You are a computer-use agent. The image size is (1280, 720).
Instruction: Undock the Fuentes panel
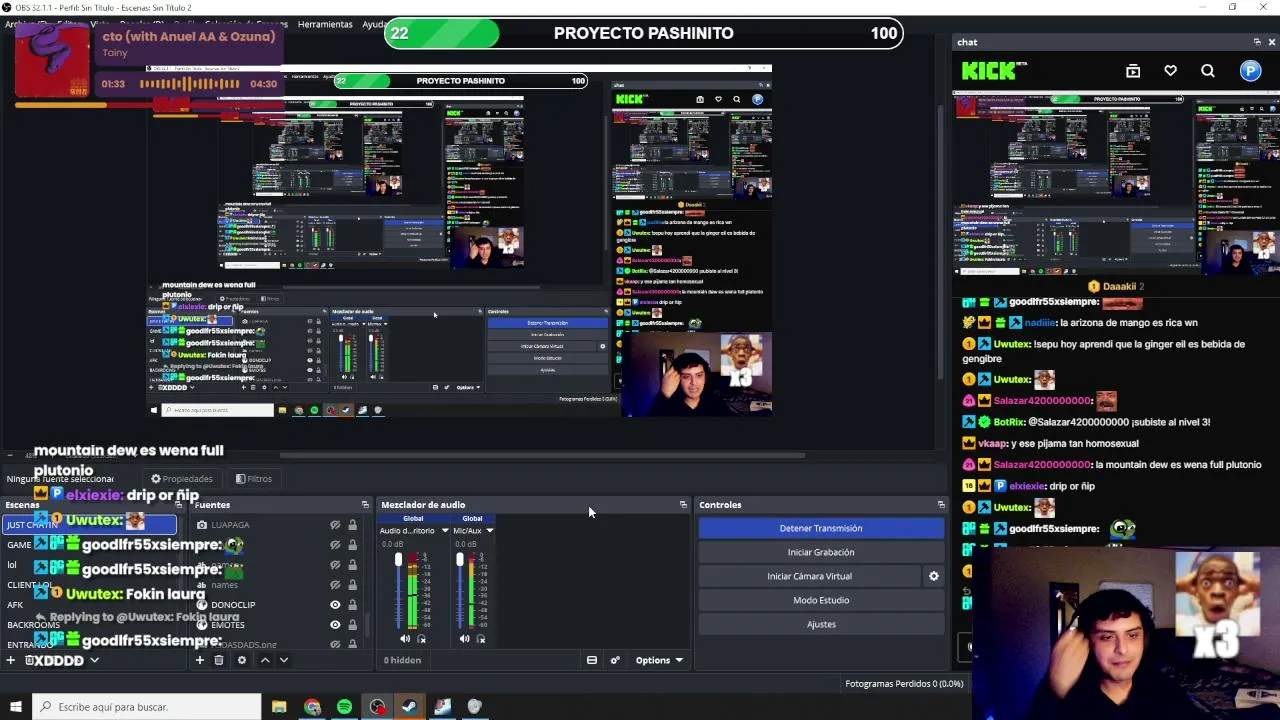click(x=365, y=505)
